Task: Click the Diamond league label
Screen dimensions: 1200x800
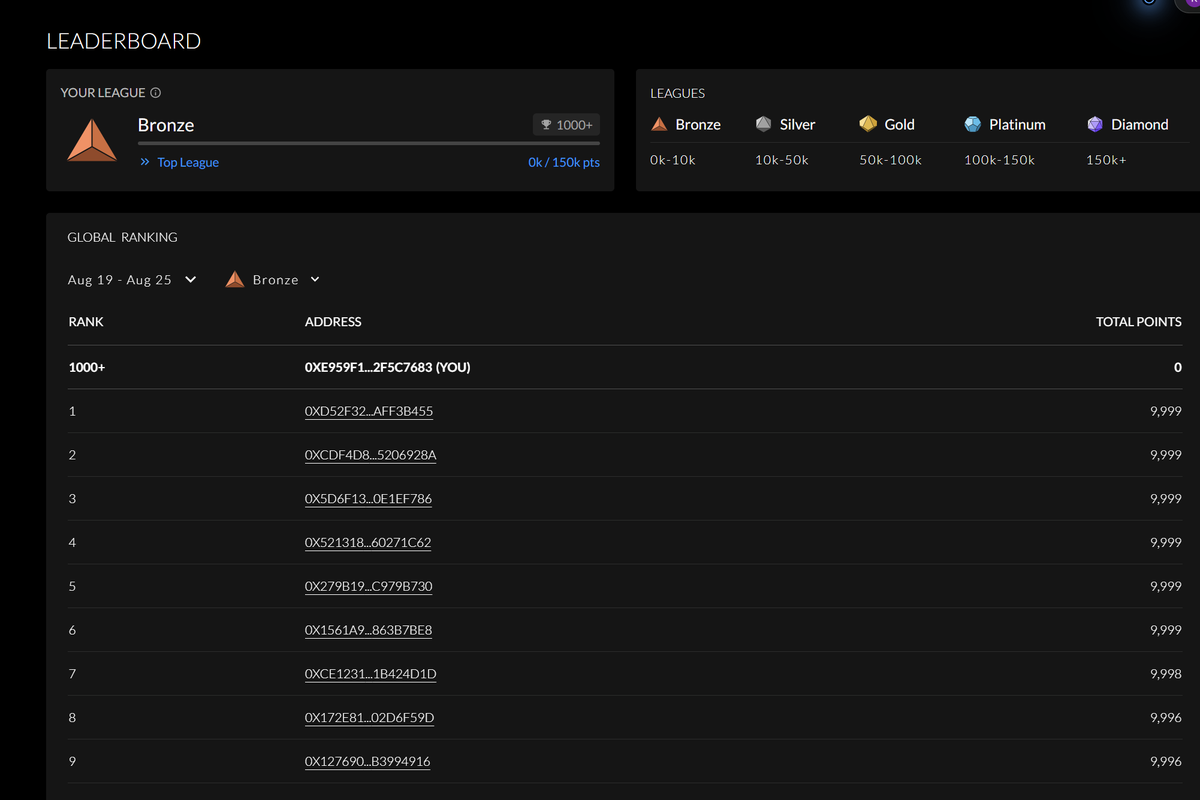Action: (1140, 125)
